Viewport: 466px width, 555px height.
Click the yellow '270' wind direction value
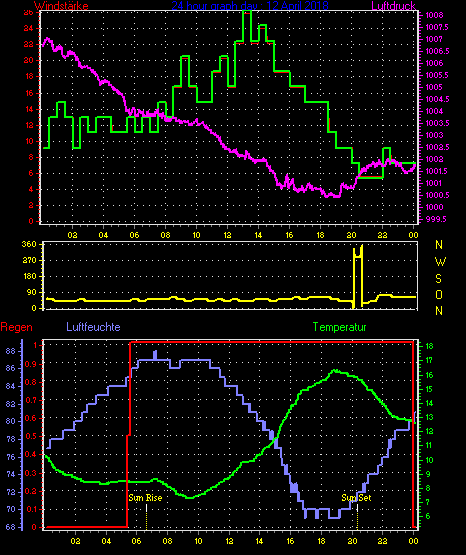(x=29, y=260)
